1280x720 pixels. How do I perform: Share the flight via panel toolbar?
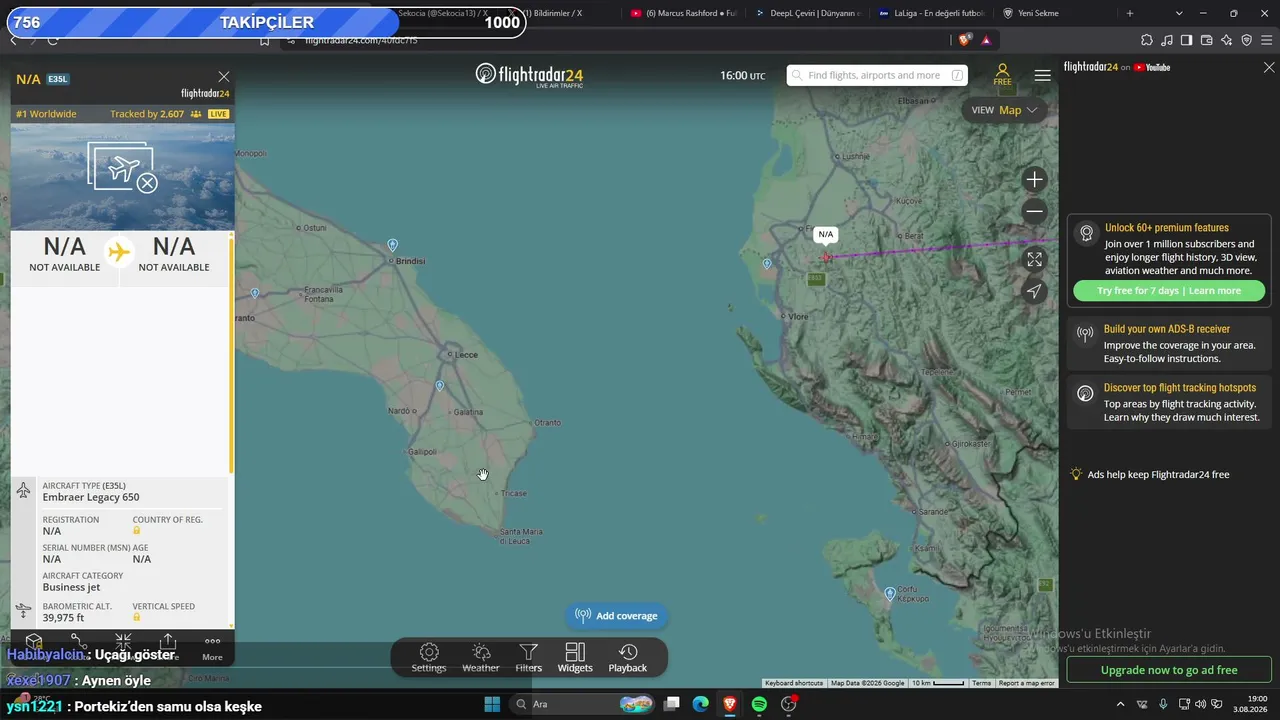coord(168,642)
